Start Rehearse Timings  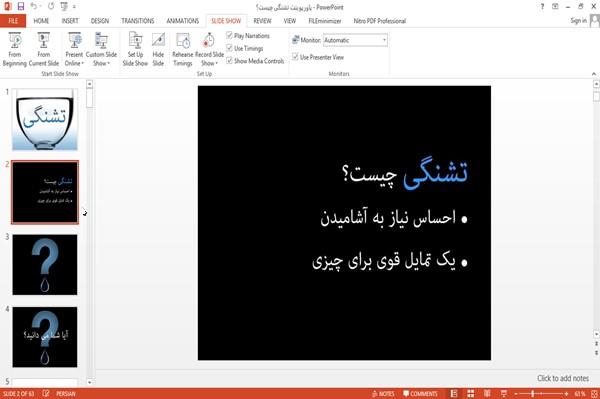[x=183, y=49]
